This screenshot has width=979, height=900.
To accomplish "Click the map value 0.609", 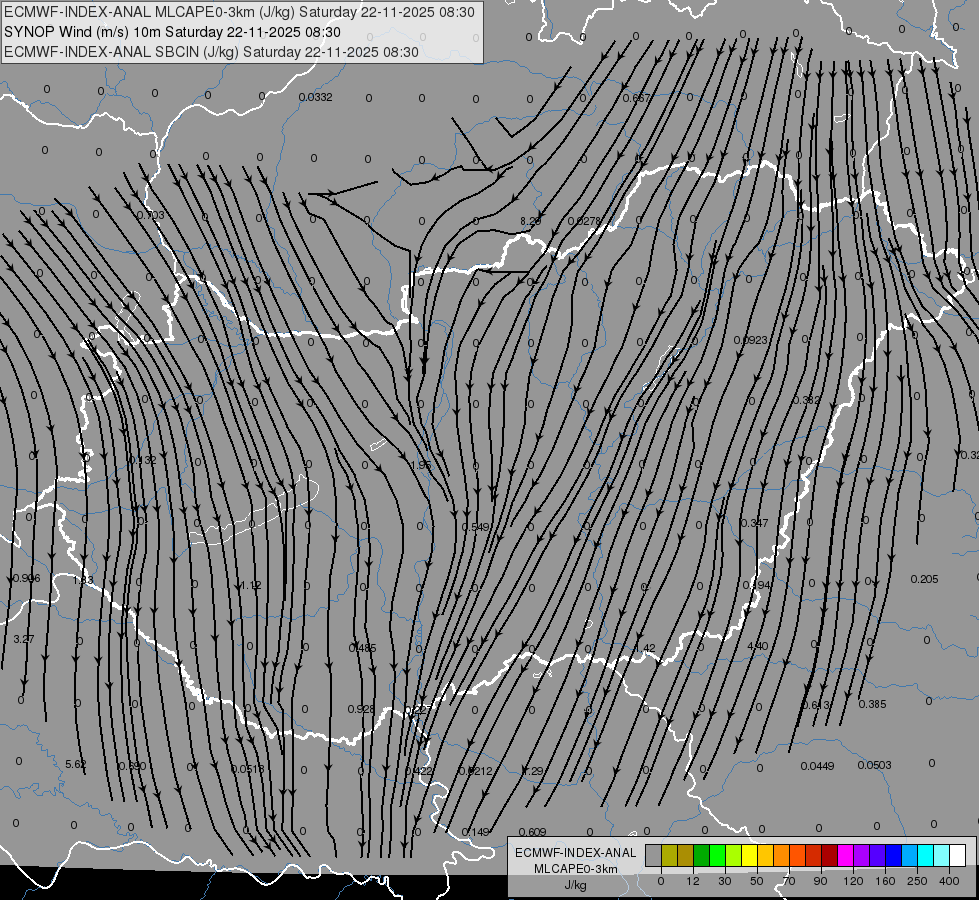I will [533, 831].
